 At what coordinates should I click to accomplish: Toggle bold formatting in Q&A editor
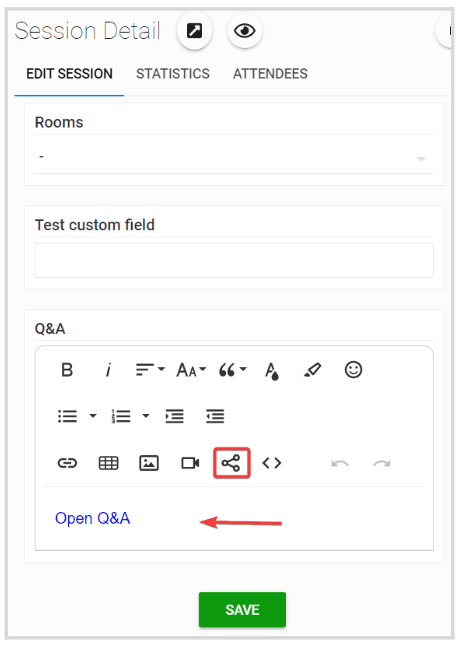67,370
